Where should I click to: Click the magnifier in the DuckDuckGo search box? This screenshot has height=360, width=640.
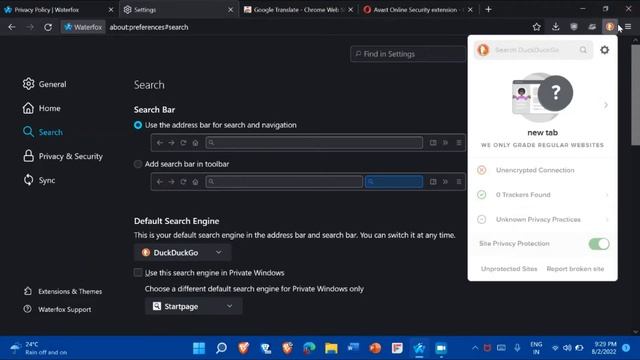click(583, 50)
